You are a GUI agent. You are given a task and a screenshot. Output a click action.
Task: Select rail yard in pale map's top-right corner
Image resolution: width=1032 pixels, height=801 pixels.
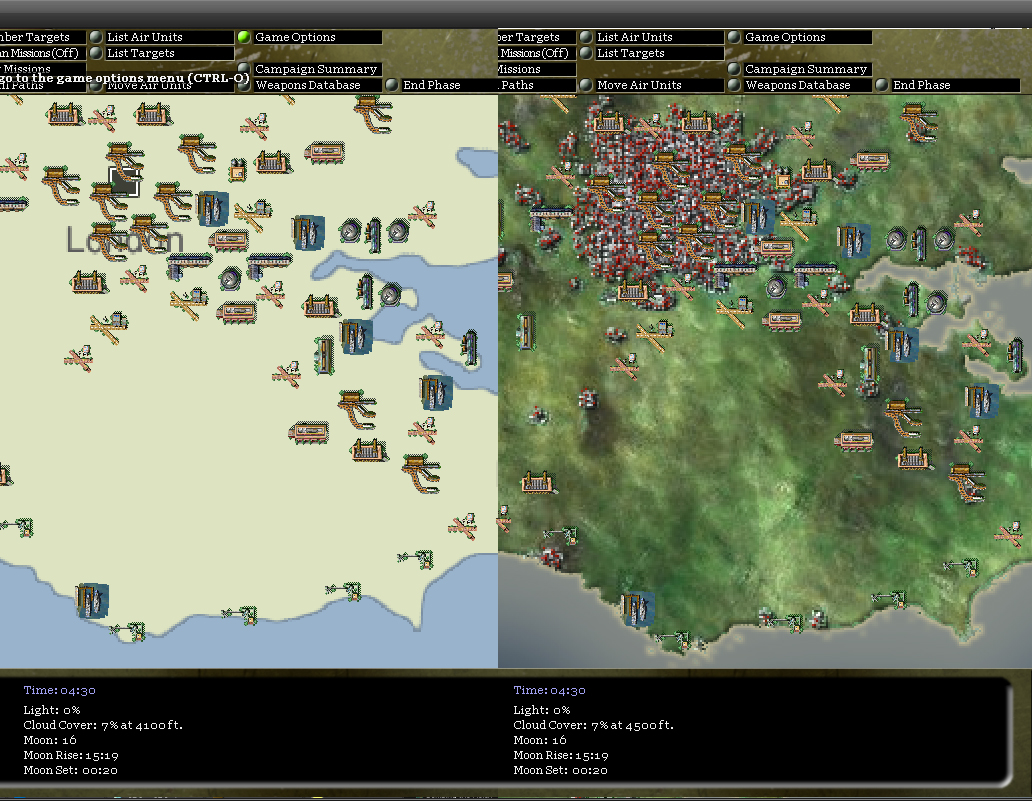tap(374, 113)
